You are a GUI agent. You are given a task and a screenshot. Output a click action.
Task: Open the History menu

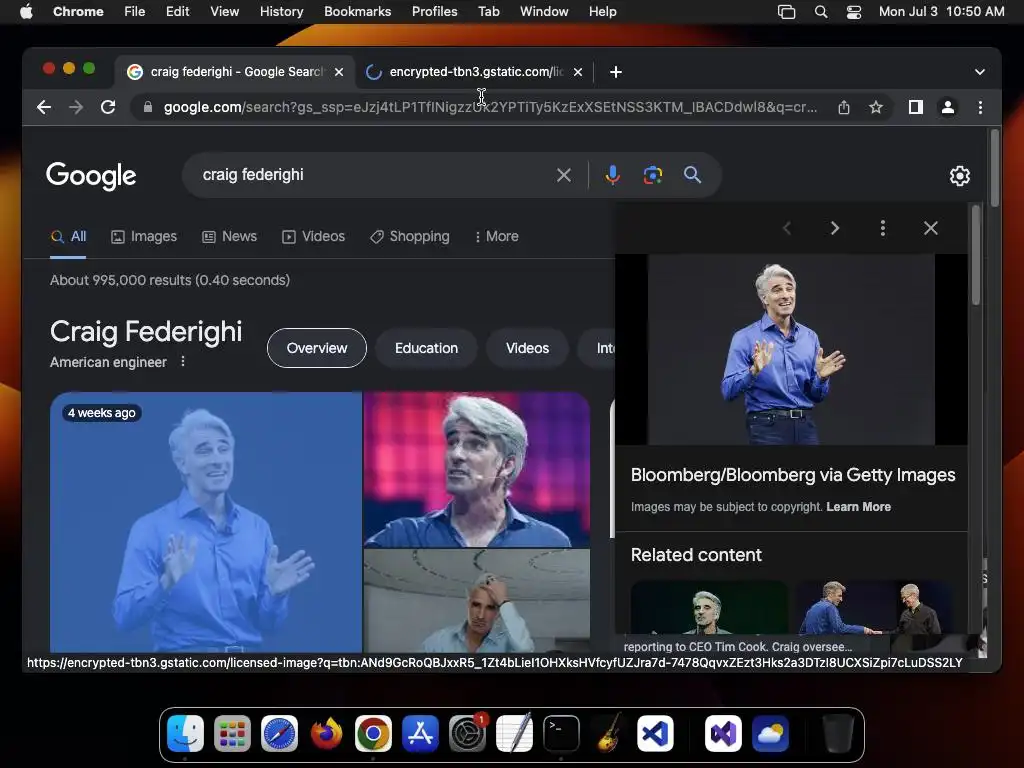281,11
